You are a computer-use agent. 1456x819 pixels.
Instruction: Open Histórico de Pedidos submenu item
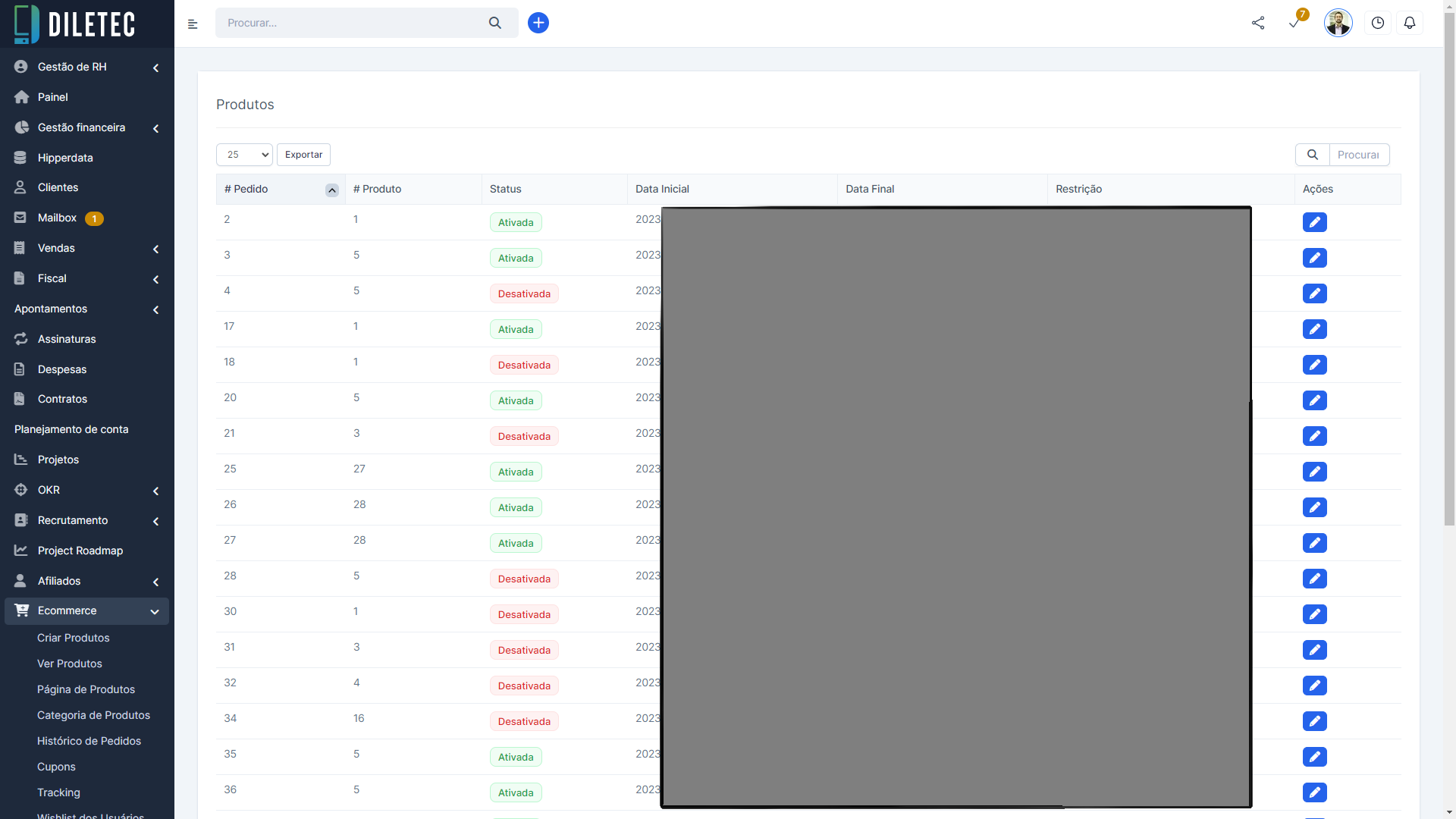coord(89,741)
